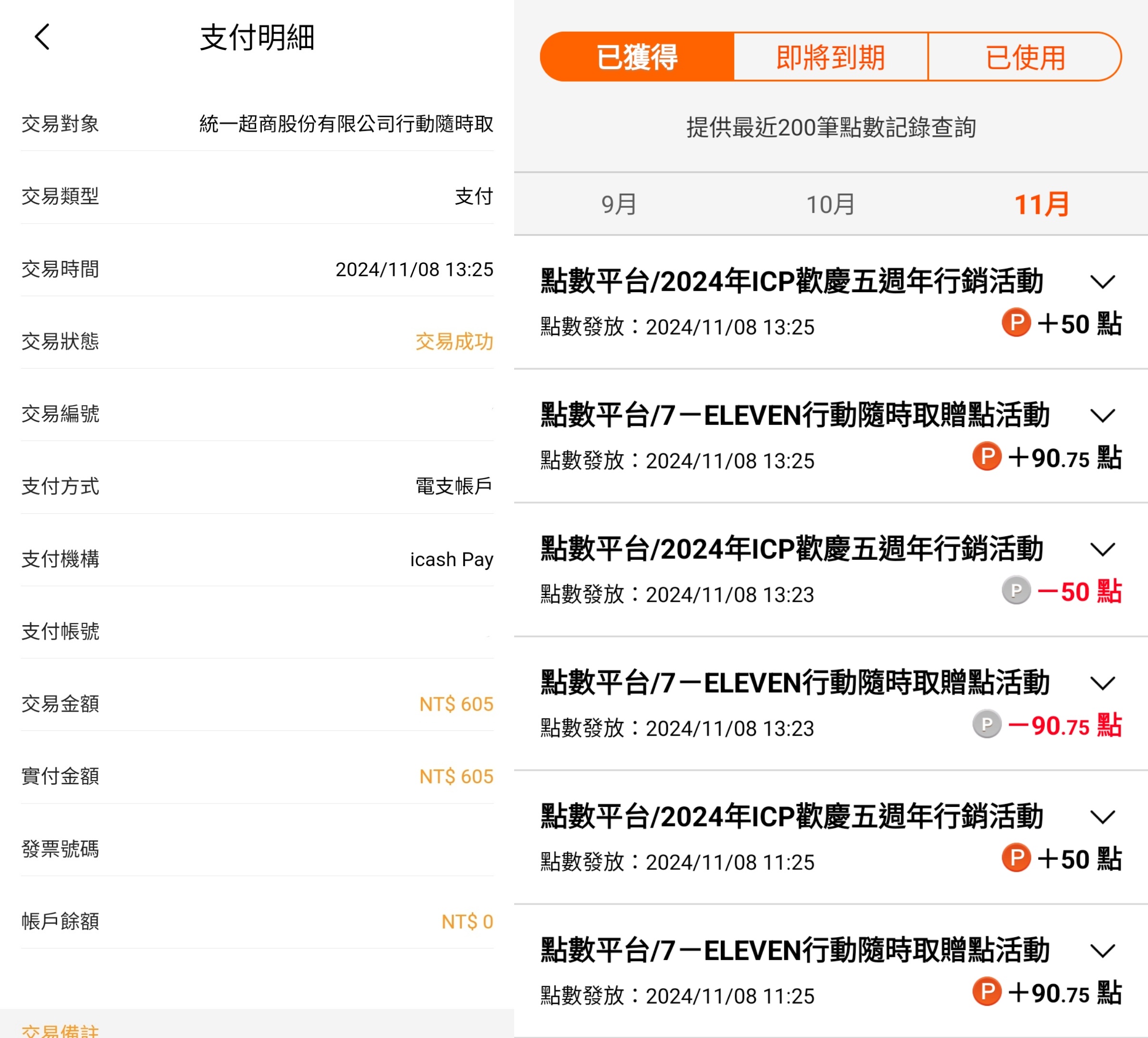Click the 交易成功 status text
This screenshot has height=1038, width=1148.
(454, 342)
